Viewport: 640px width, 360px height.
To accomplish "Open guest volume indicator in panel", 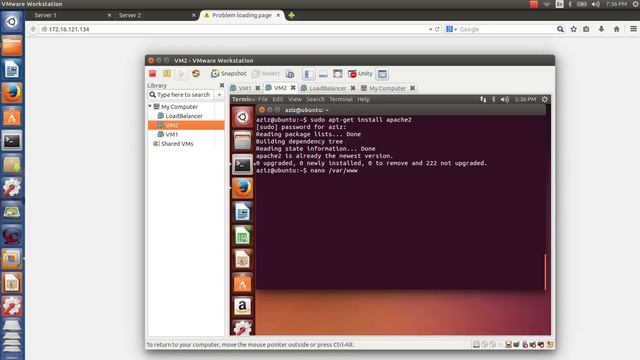I will (505, 99).
